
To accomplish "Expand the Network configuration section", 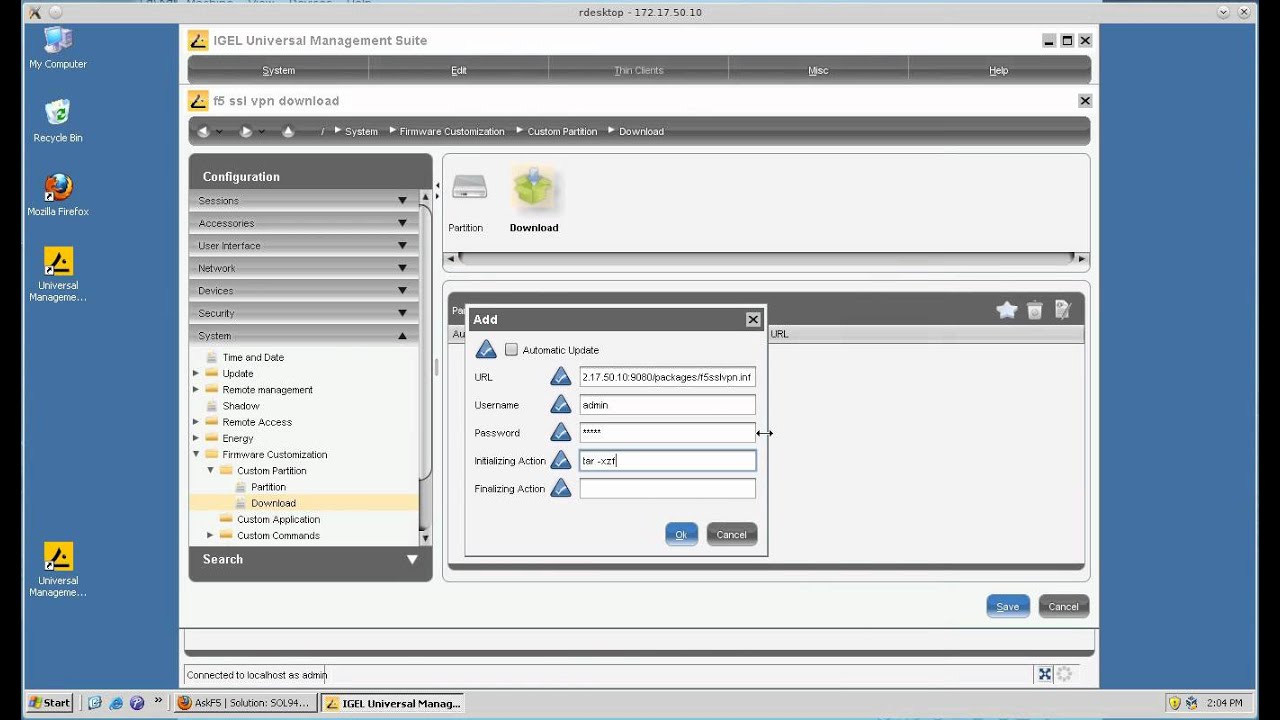I will tap(303, 268).
